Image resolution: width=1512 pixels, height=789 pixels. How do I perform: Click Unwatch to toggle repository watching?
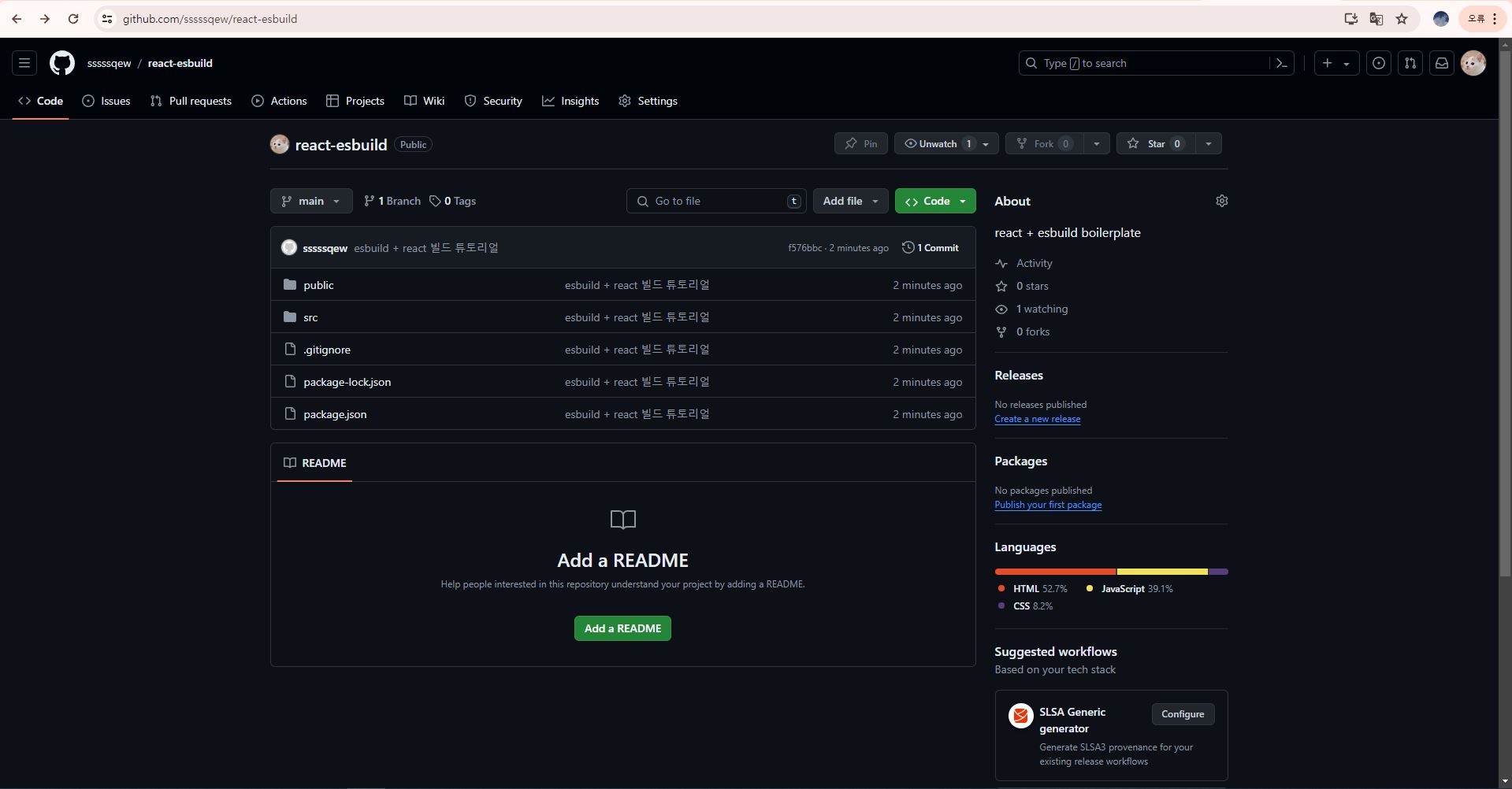(946, 143)
